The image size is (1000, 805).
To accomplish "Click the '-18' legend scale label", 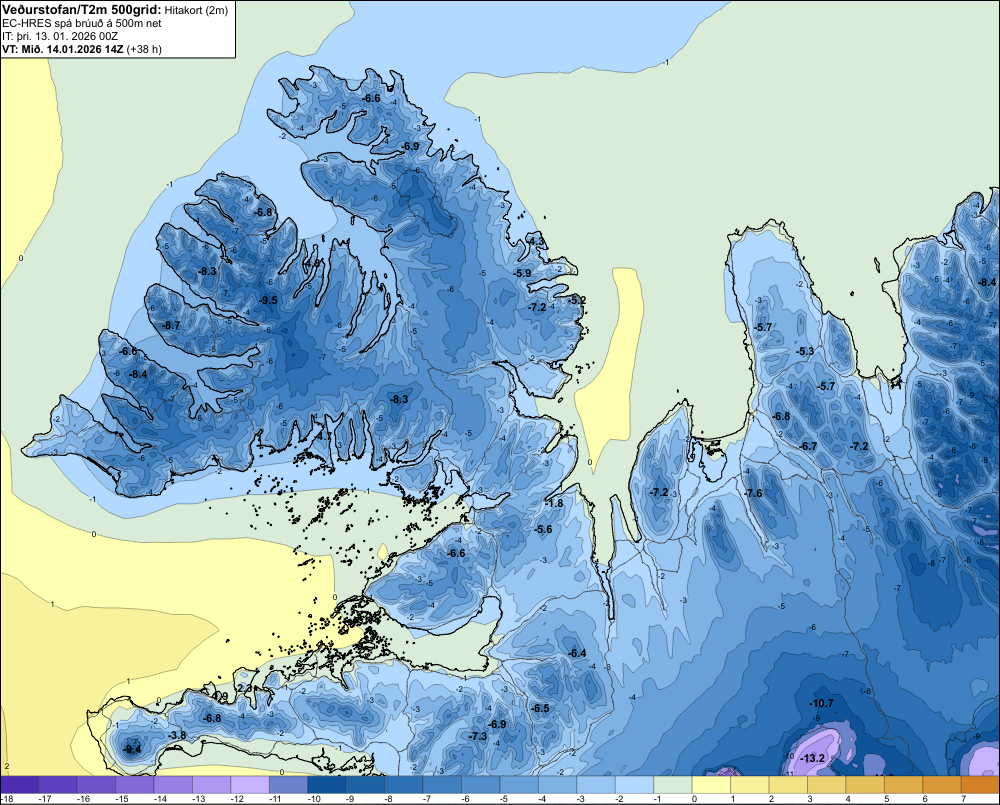I will click(7, 799).
